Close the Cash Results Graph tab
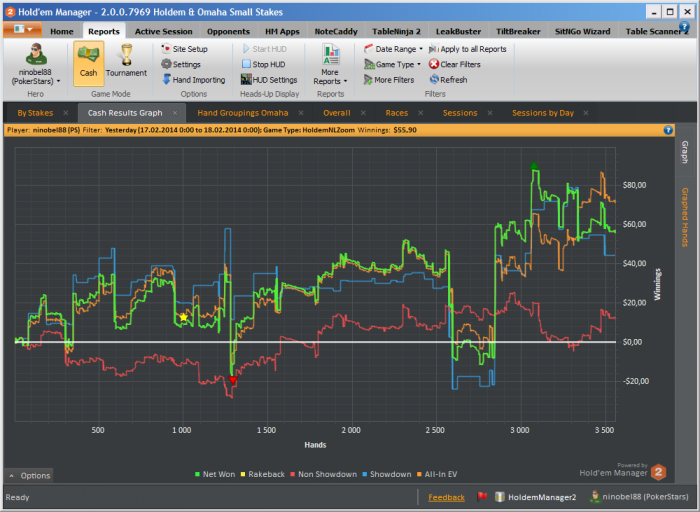The width and height of the screenshot is (700, 512). 175,113
